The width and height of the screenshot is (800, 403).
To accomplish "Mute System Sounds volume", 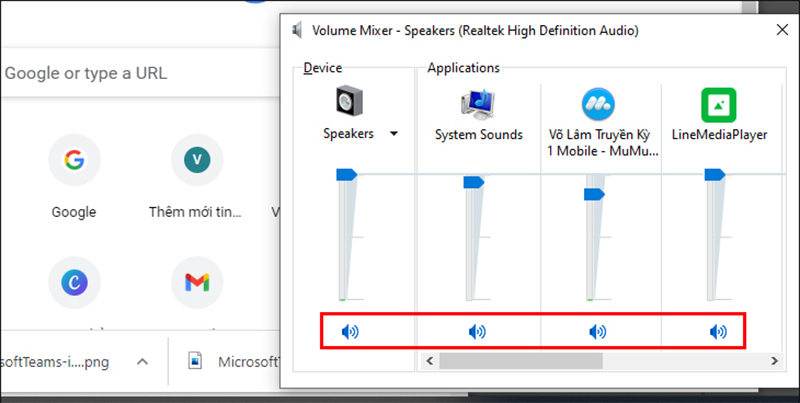I will coord(478,331).
